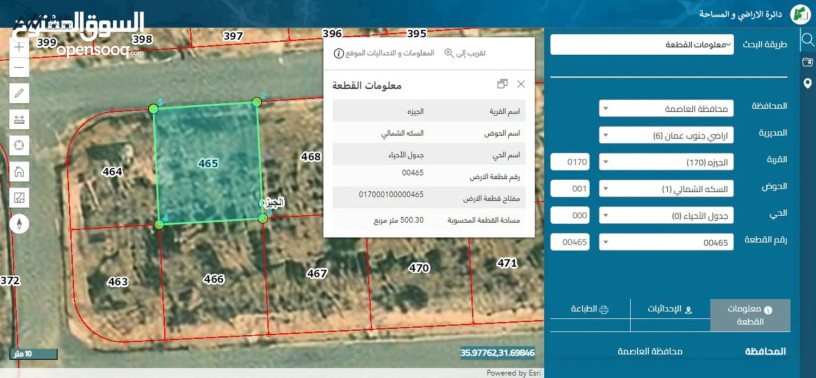Click parcel label 467 on map
The height and width of the screenshot is (378, 816).
[317, 273]
